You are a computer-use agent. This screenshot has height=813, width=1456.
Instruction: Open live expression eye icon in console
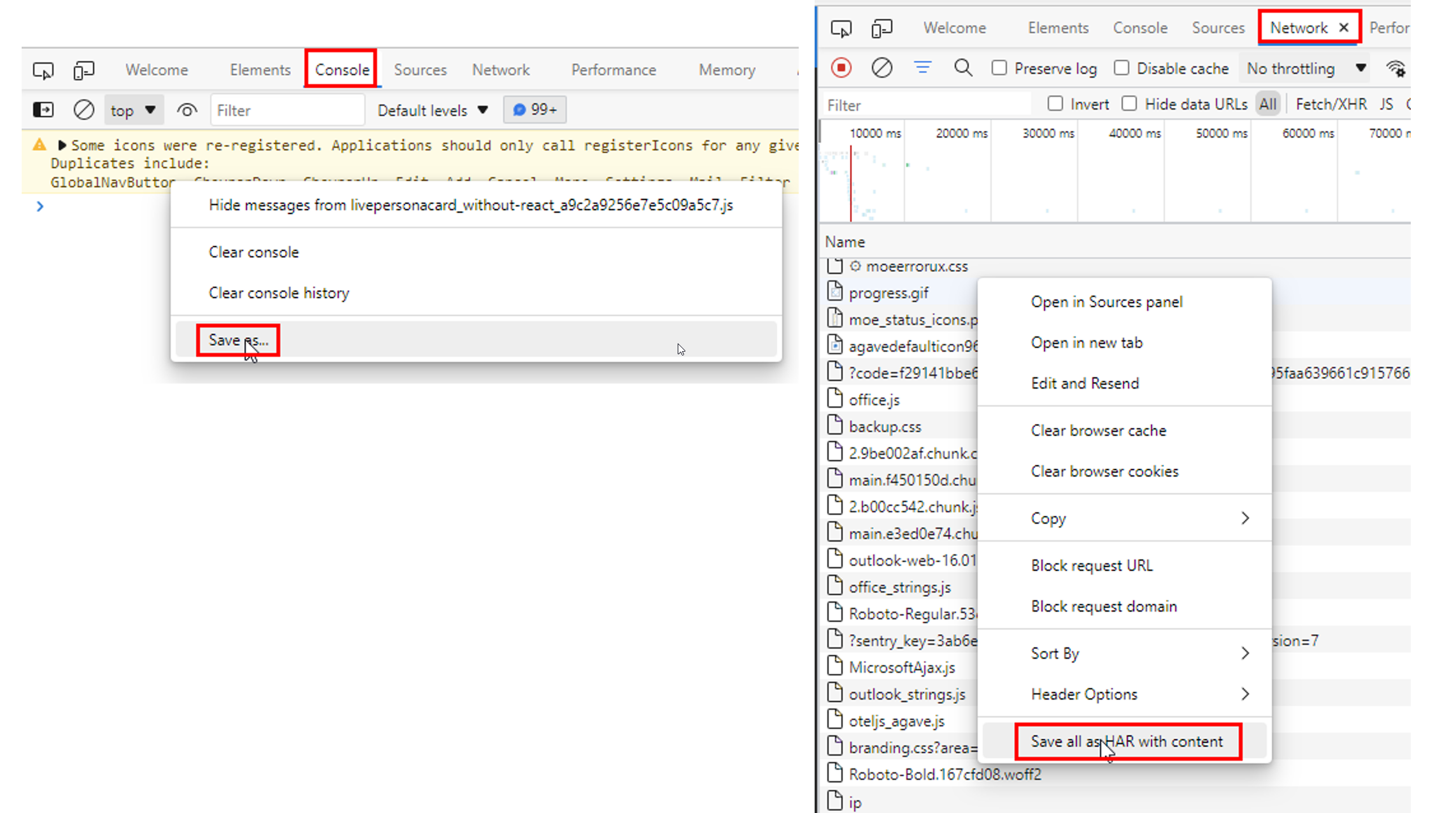pyautogui.click(x=187, y=110)
